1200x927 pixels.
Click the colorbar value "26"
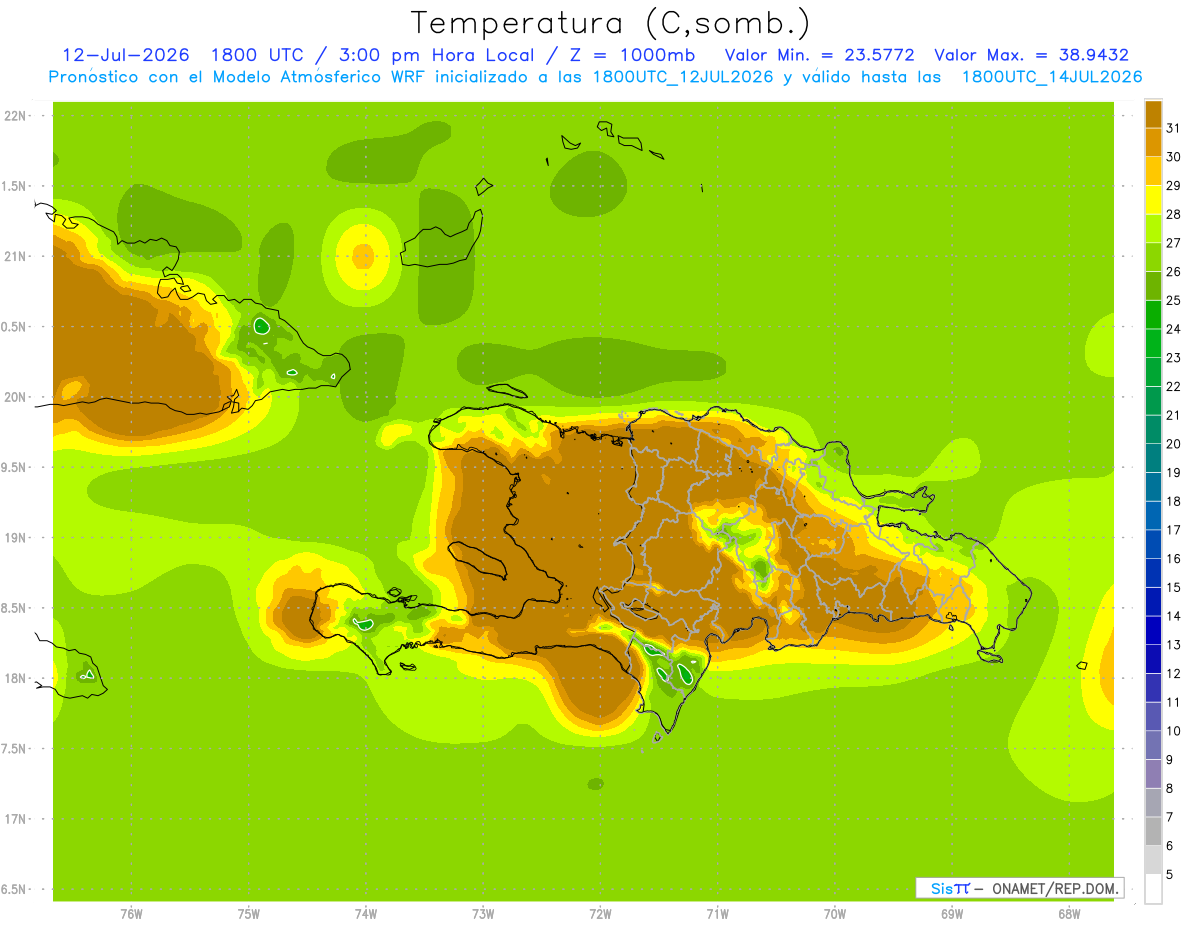click(1173, 271)
